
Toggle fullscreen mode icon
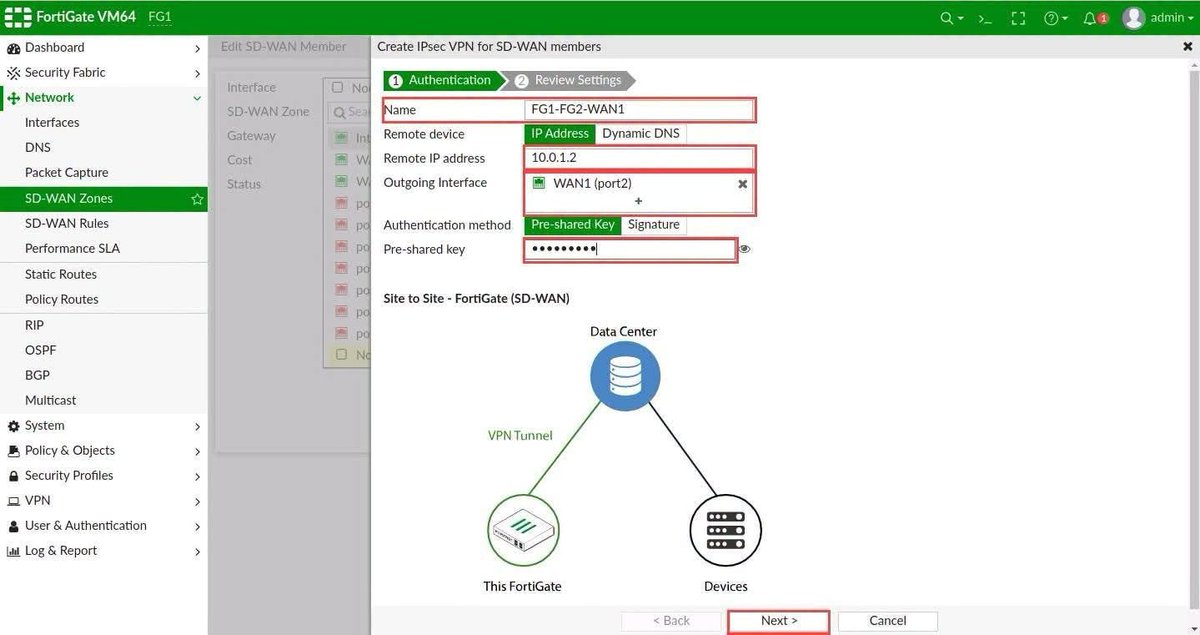pos(1018,18)
